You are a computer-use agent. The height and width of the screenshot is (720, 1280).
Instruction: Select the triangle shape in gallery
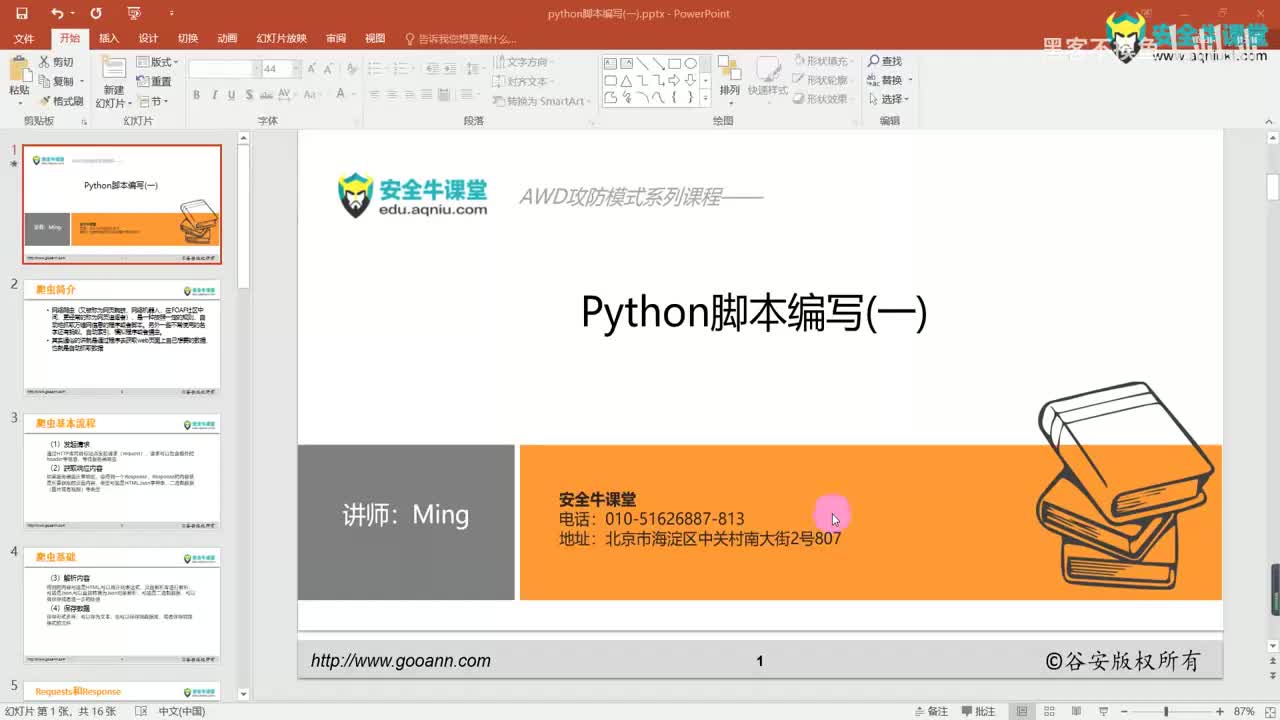[626, 80]
